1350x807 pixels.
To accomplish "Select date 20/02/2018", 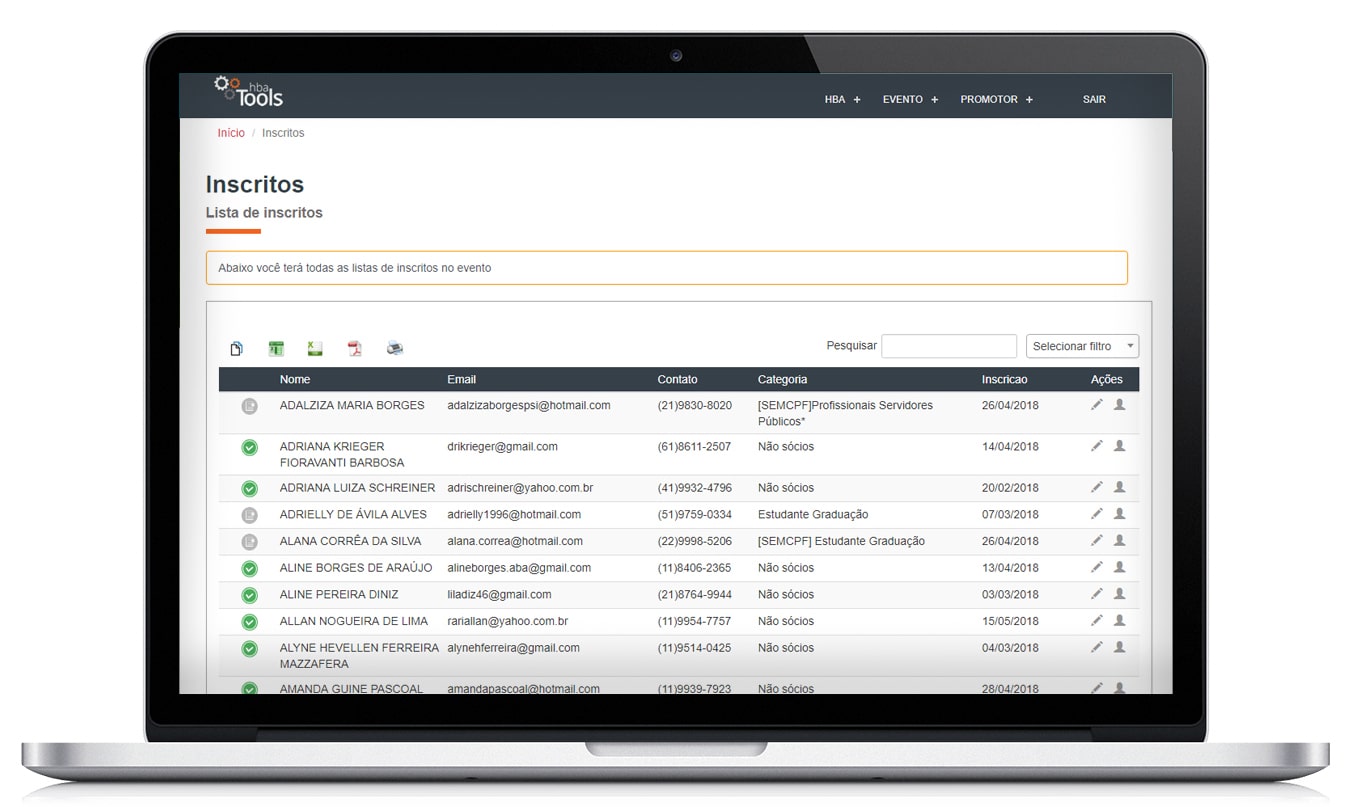I will 1010,488.
